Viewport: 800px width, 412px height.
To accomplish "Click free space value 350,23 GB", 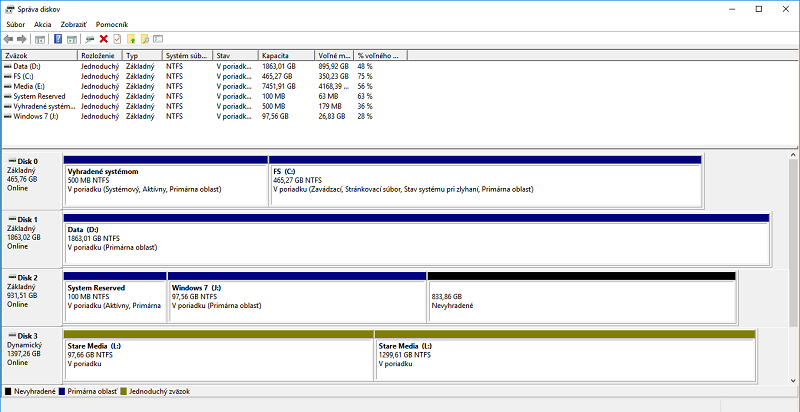I will click(x=334, y=76).
